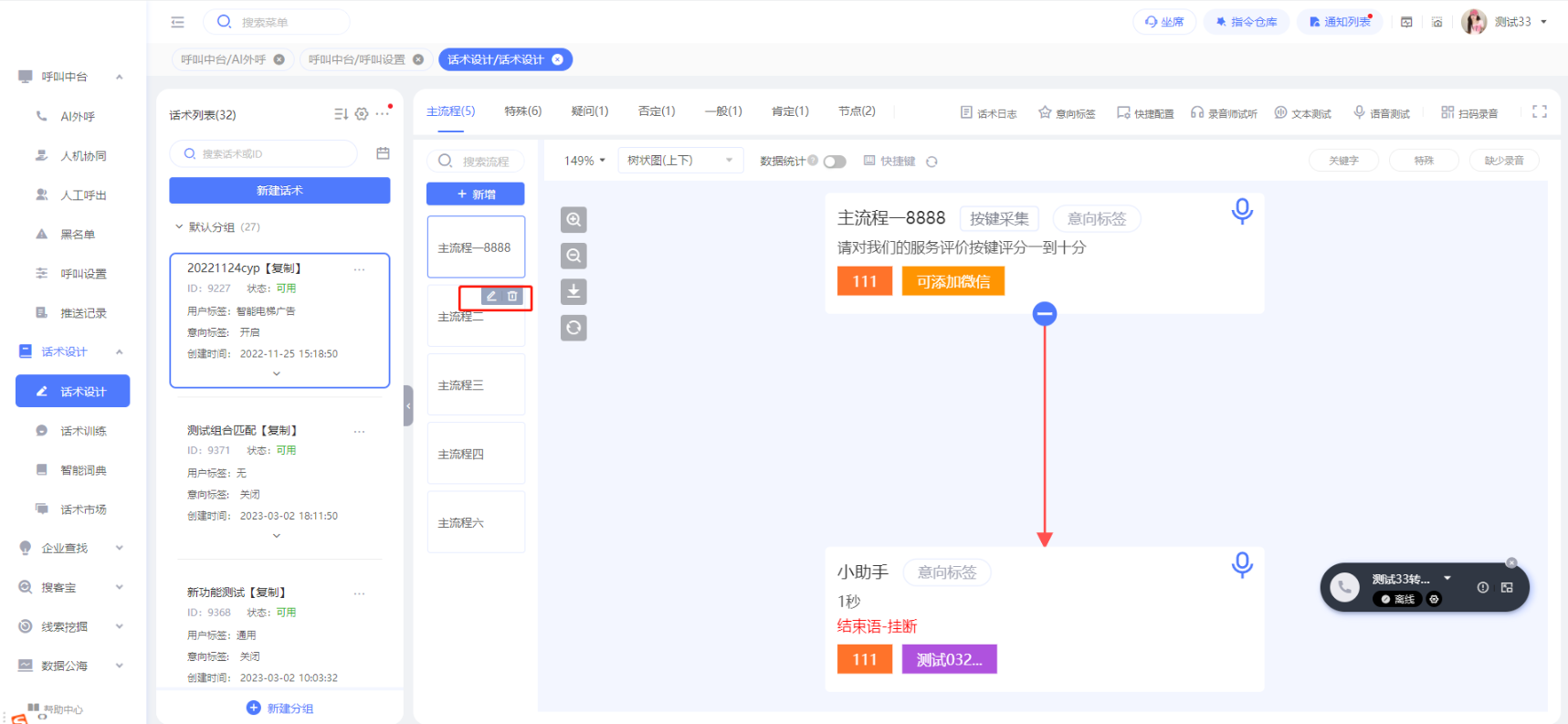This screenshot has width=1568, height=724.
Task: Click the orange 可添加微信 tag
Action: 952,281
